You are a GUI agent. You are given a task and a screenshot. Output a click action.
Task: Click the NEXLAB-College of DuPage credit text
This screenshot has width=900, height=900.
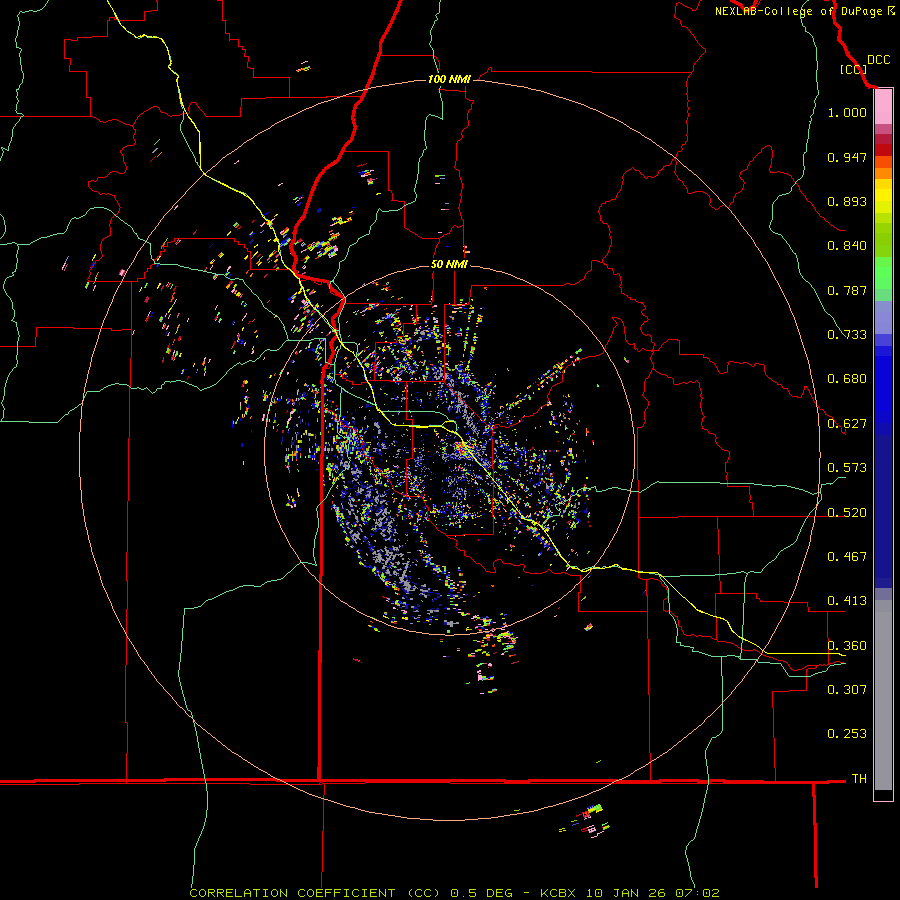[x=804, y=11]
